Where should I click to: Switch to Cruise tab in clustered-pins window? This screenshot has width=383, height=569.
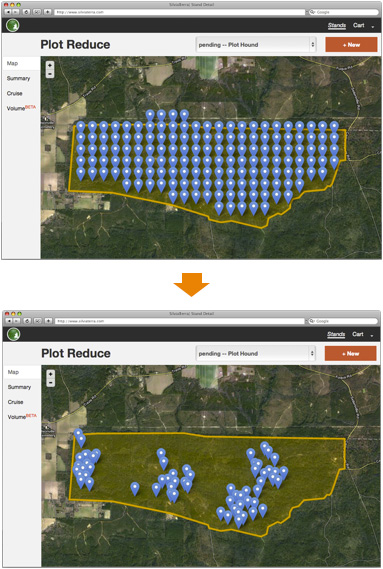click(x=15, y=402)
